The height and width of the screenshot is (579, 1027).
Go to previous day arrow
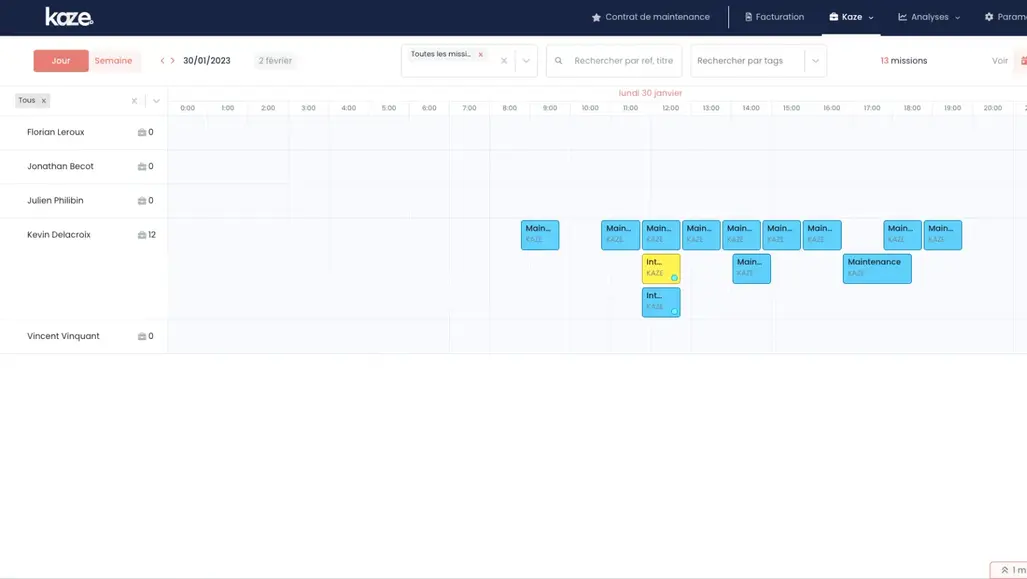click(x=162, y=60)
